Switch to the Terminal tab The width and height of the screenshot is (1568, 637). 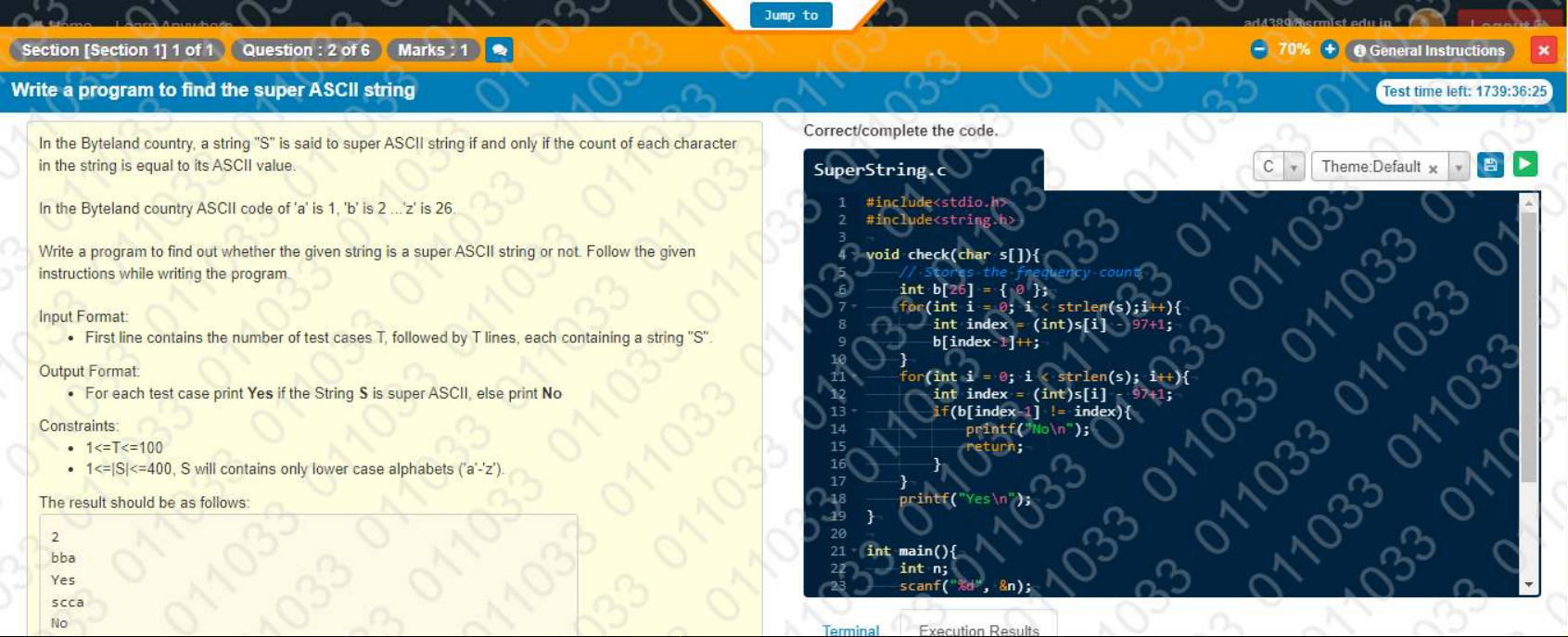click(x=850, y=630)
